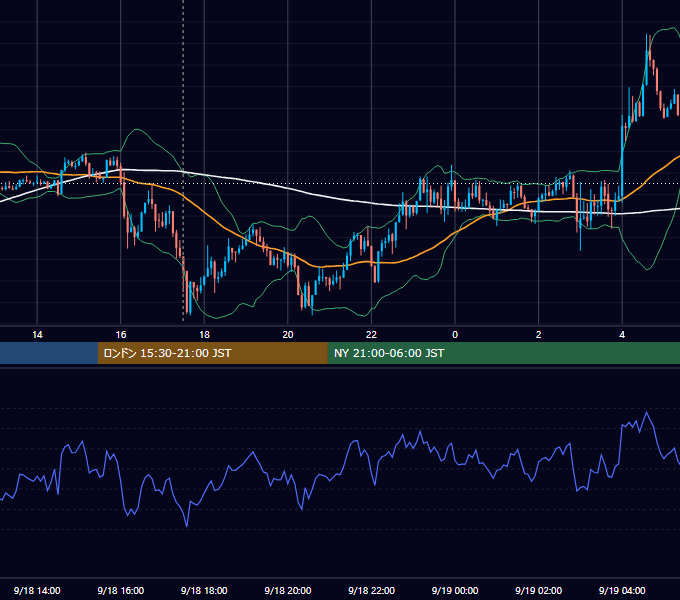The height and width of the screenshot is (600, 680).
Task: Click the blue session bar before London
Action: [49, 353]
